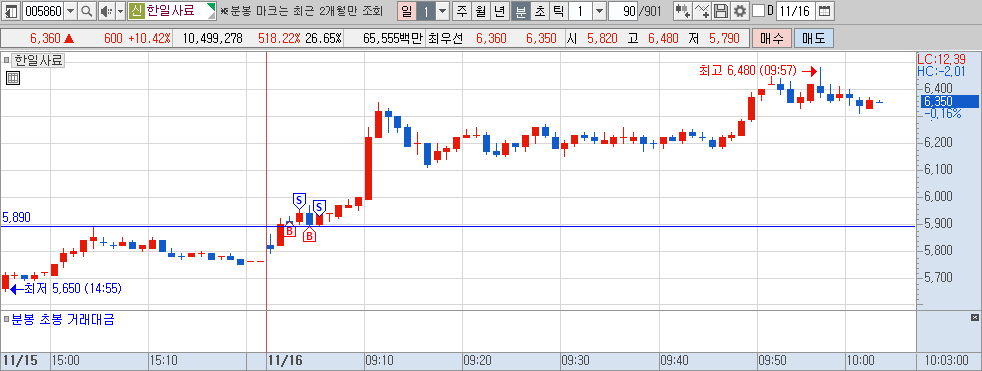Open chart settings gear icon
Image resolution: width=982 pixels, height=371 pixels.
pyautogui.click(x=740, y=11)
